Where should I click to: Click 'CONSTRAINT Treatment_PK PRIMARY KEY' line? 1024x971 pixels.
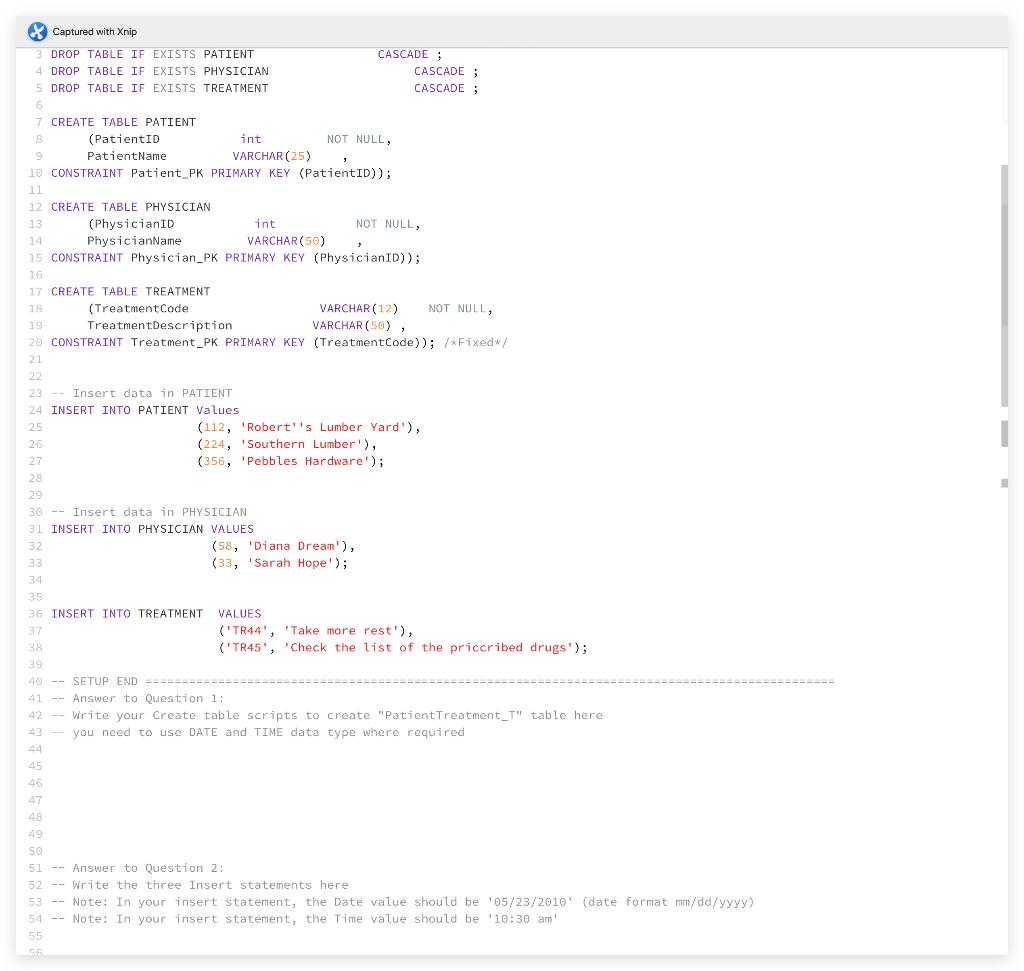tap(243, 343)
